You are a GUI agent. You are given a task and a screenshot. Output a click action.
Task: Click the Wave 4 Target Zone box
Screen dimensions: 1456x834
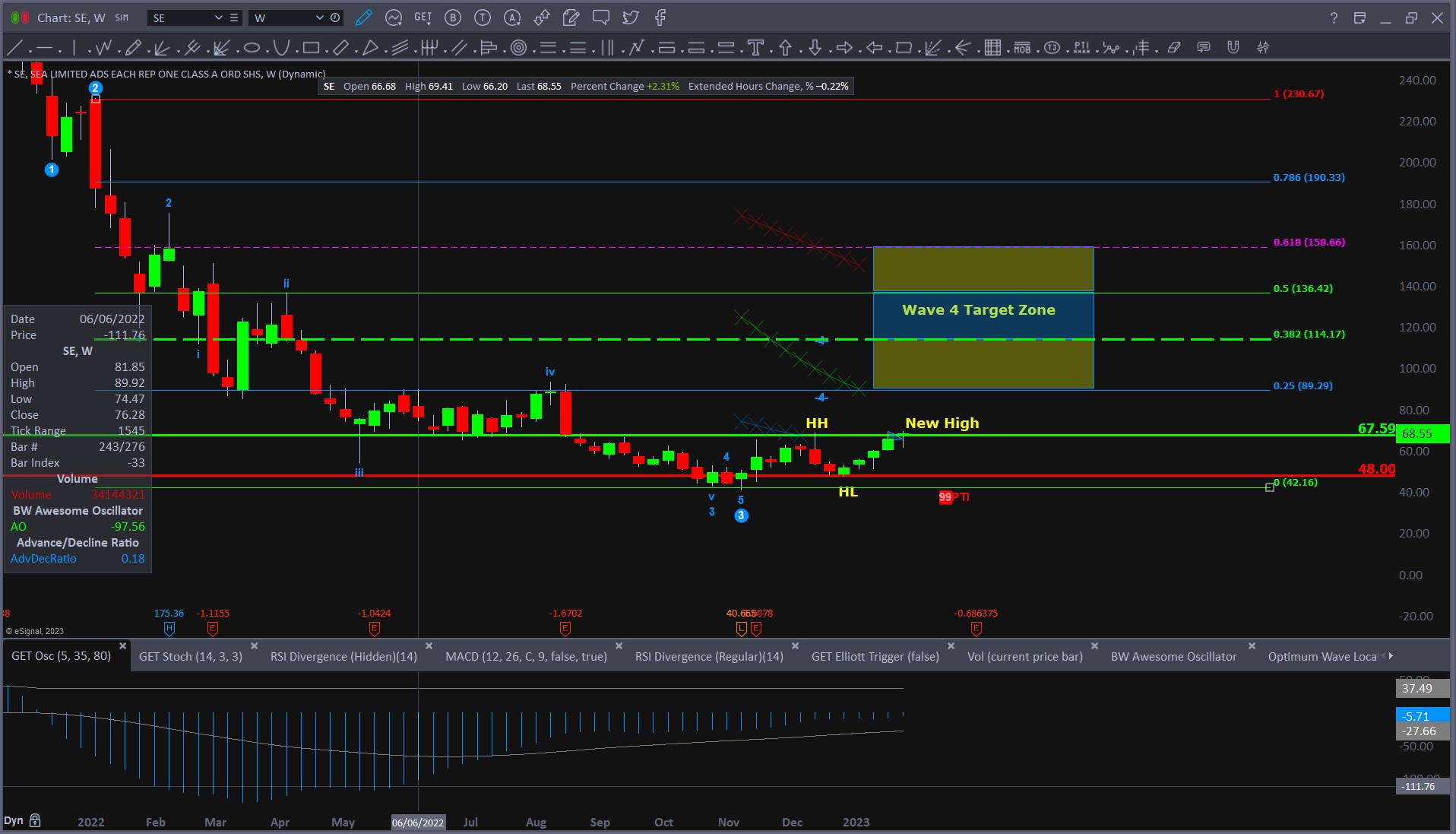(x=983, y=317)
